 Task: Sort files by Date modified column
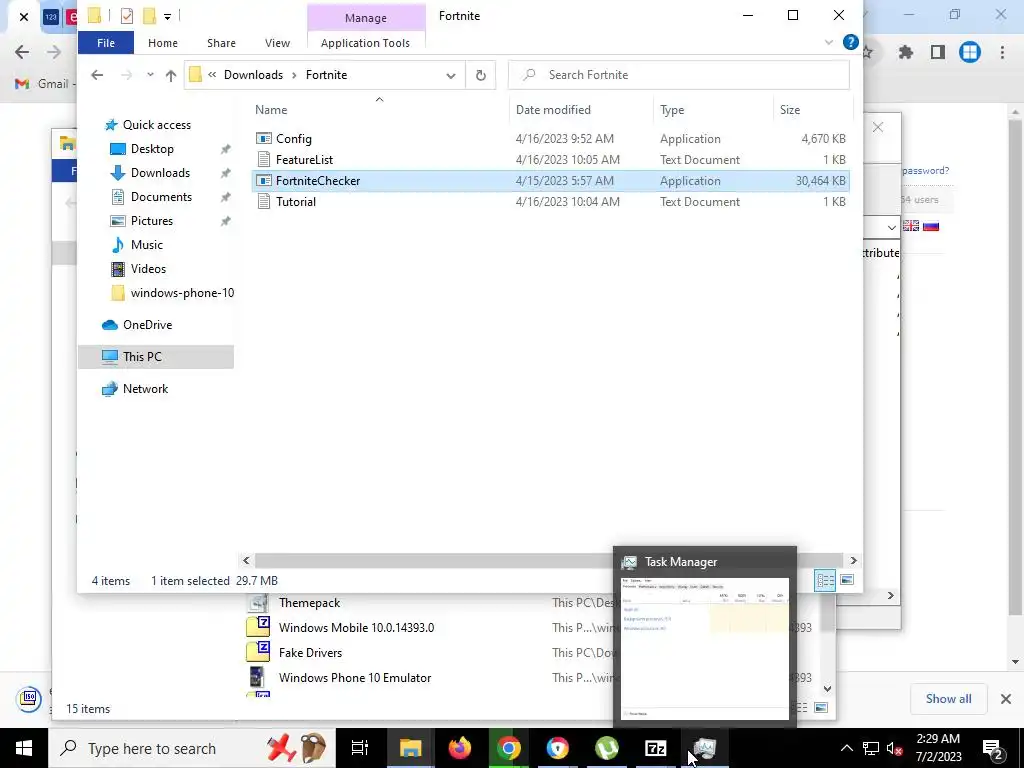click(553, 110)
